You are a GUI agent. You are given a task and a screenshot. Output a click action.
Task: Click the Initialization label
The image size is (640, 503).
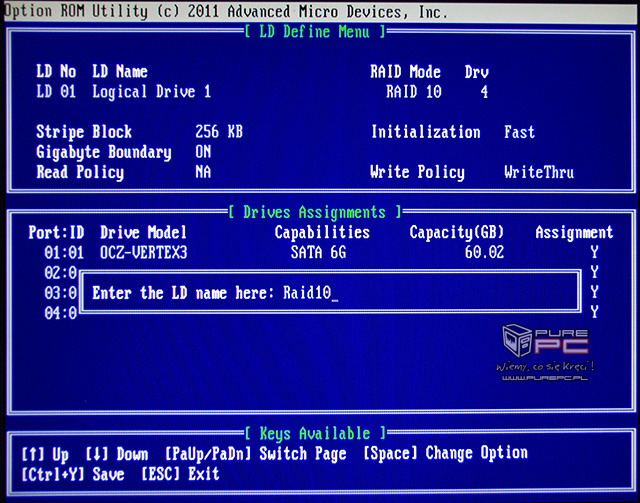(425, 132)
